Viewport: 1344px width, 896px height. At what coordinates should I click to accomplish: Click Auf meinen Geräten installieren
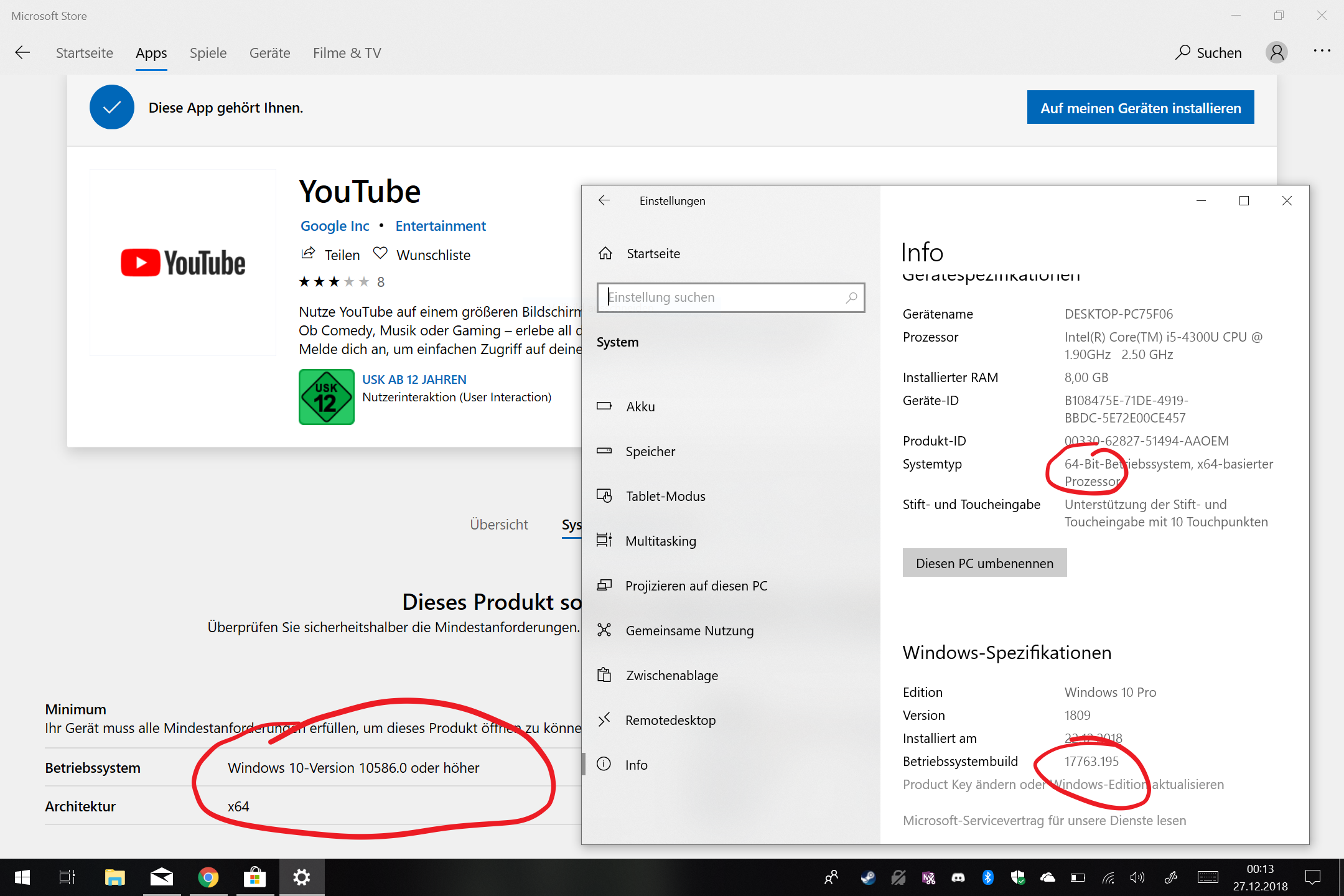pos(1141,108)
